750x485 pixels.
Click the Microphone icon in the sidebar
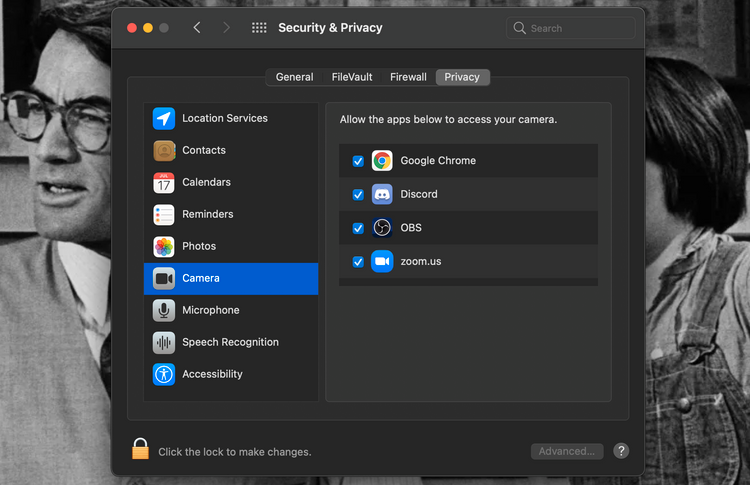[164, 310]
